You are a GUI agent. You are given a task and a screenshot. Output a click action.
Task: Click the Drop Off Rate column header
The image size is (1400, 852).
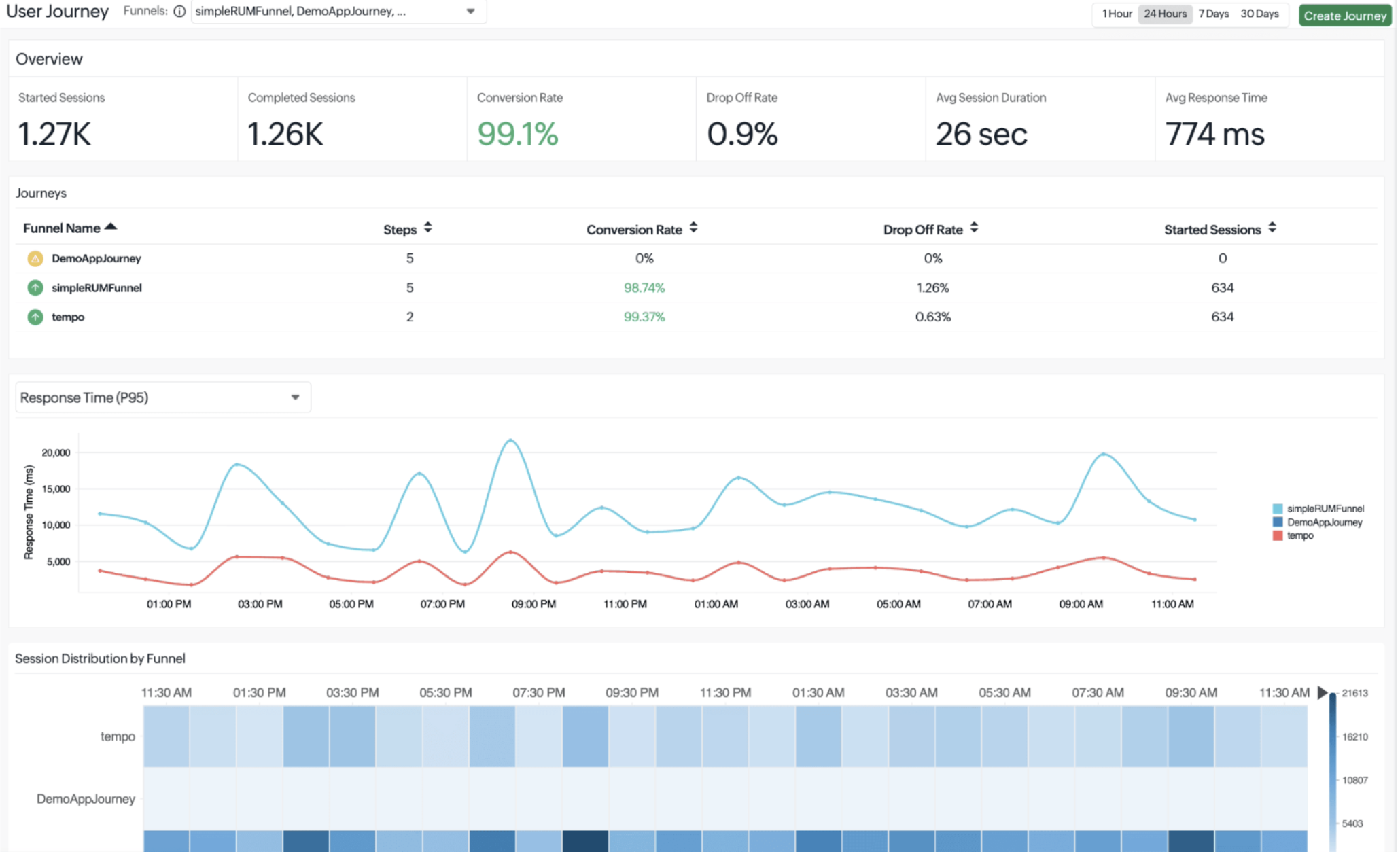pos(923,230)
